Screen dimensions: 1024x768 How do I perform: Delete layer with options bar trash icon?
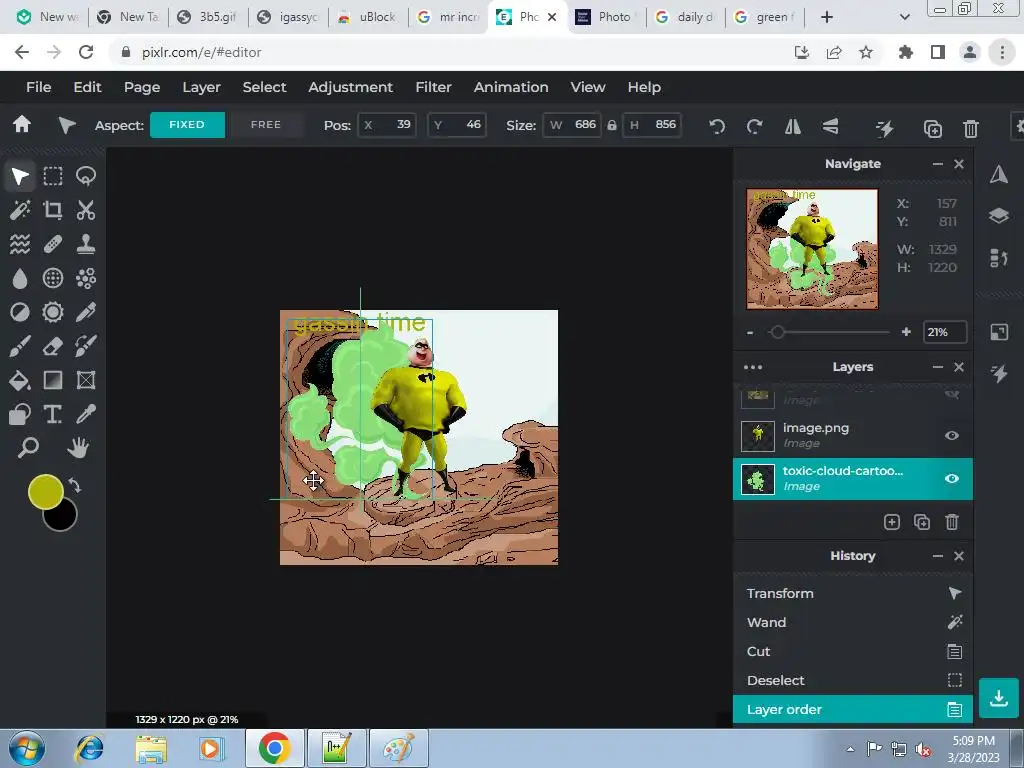(x=971, y=129)
